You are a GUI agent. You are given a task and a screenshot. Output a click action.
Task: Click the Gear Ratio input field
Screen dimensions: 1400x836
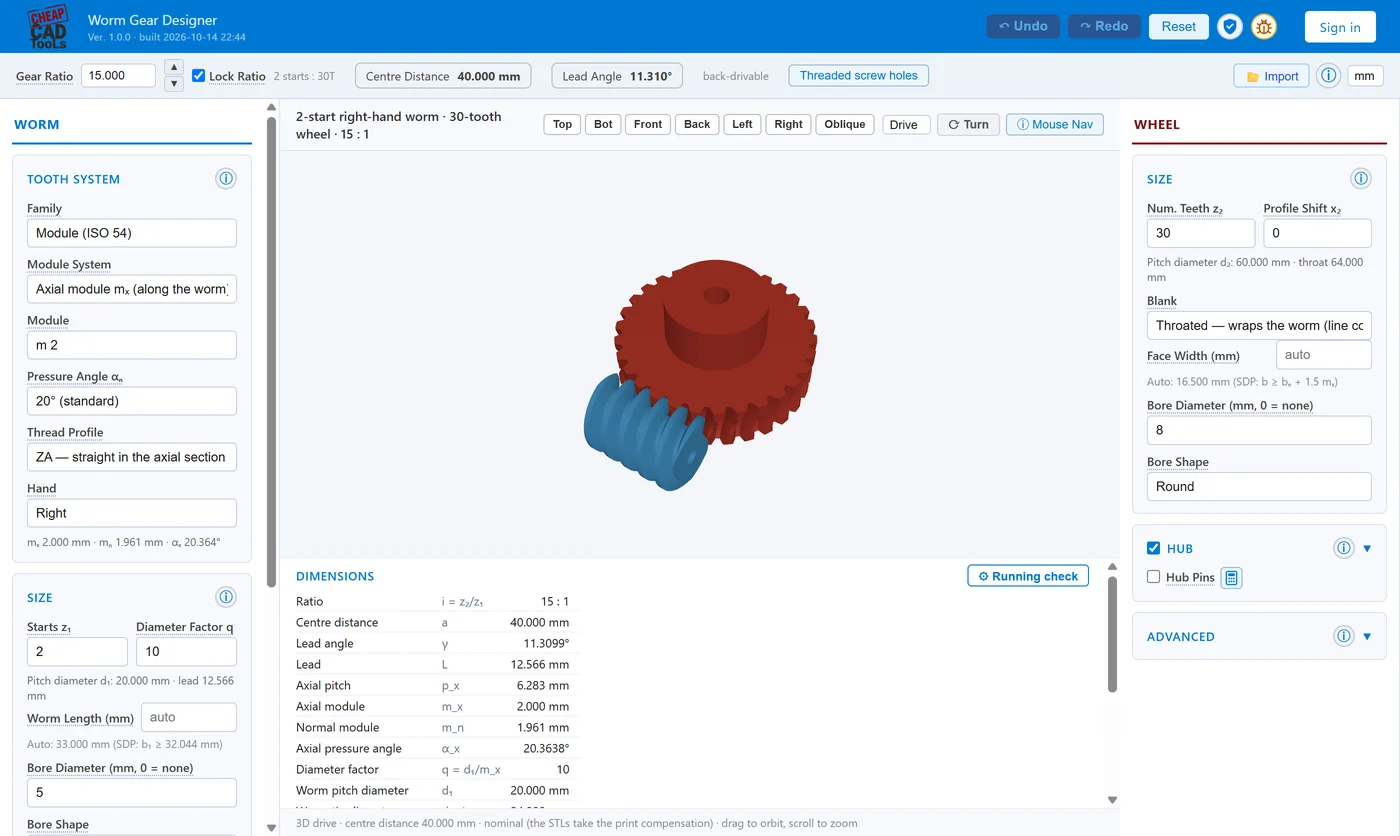tap(118, 76)
